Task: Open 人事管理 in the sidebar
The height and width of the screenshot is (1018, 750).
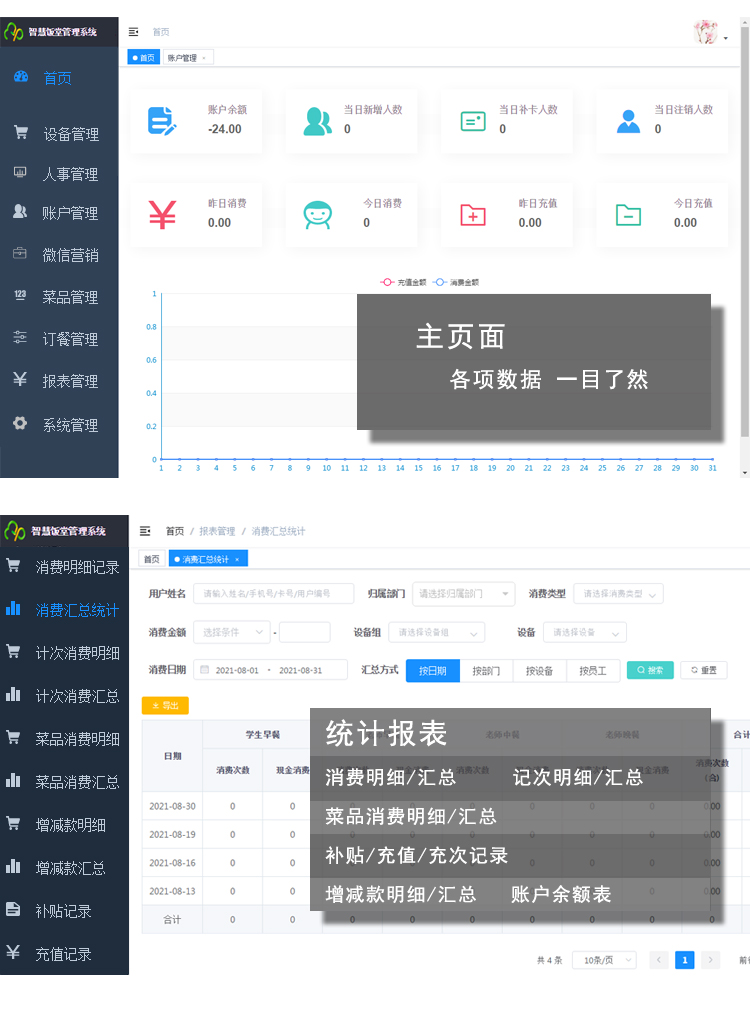Action: pos(70,174)
